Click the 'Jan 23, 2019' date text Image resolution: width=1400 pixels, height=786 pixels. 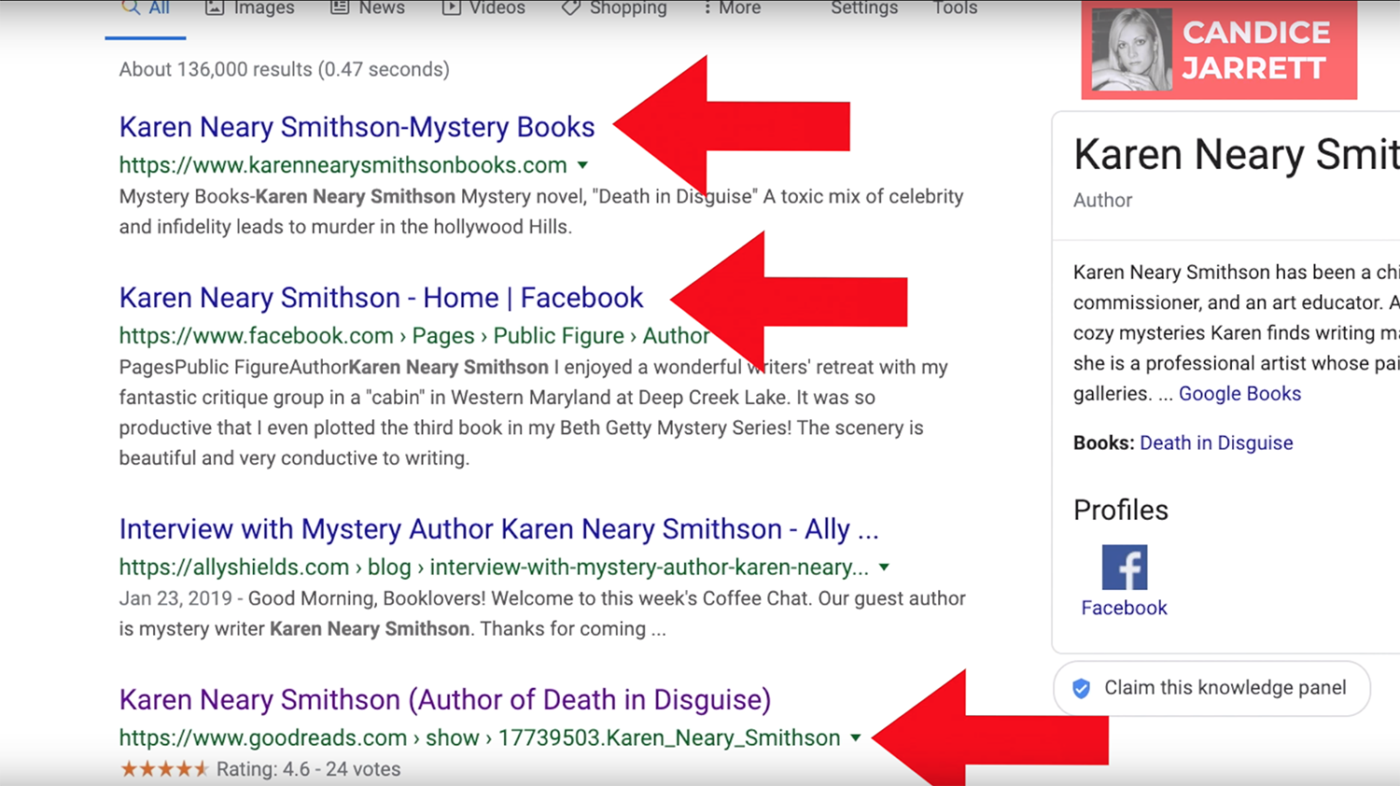pos(177,599)
